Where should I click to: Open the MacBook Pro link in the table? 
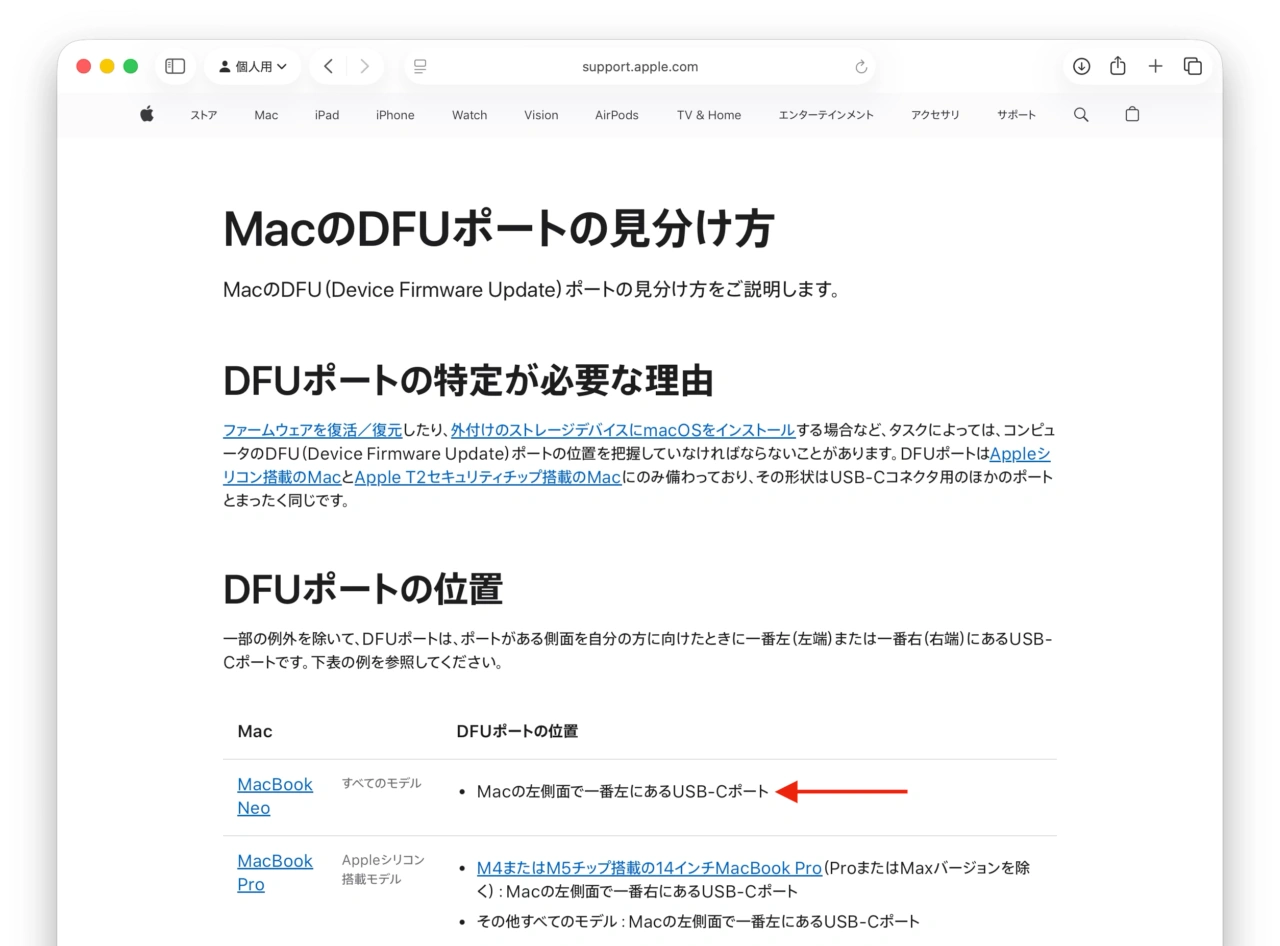(275, 872)
